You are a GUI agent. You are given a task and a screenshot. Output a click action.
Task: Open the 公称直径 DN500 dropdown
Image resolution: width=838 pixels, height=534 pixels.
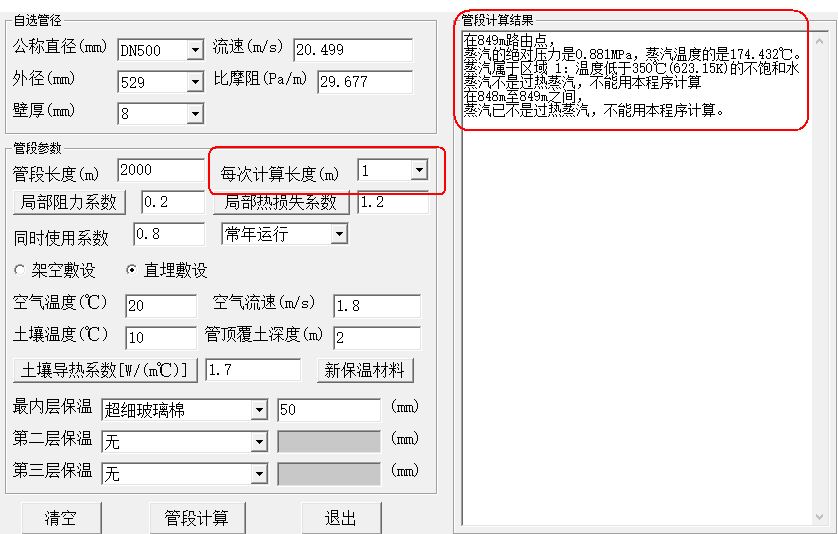click(x=194, y=50)
